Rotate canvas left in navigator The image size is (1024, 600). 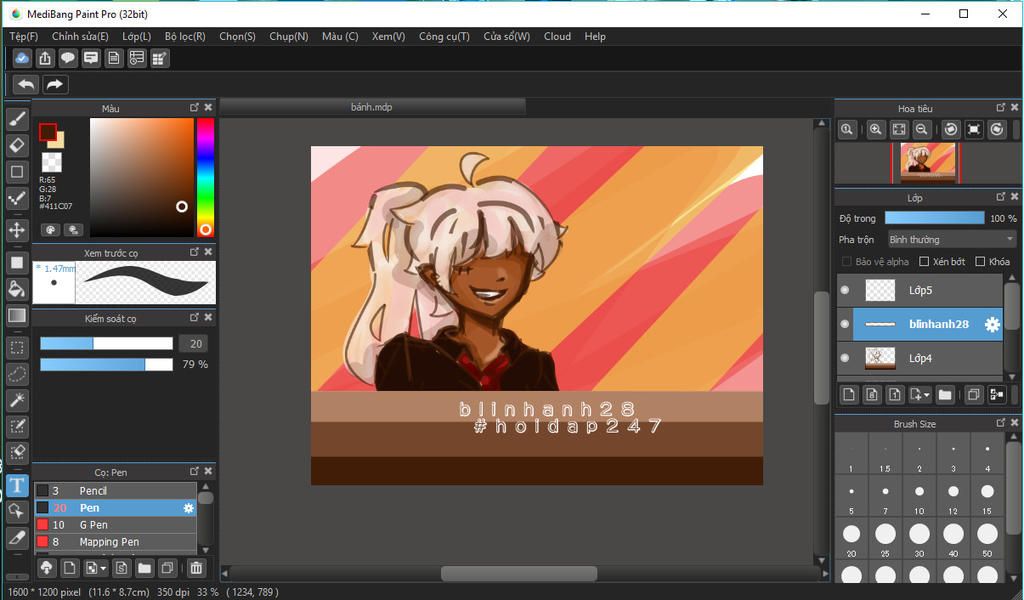pos(951,129)
